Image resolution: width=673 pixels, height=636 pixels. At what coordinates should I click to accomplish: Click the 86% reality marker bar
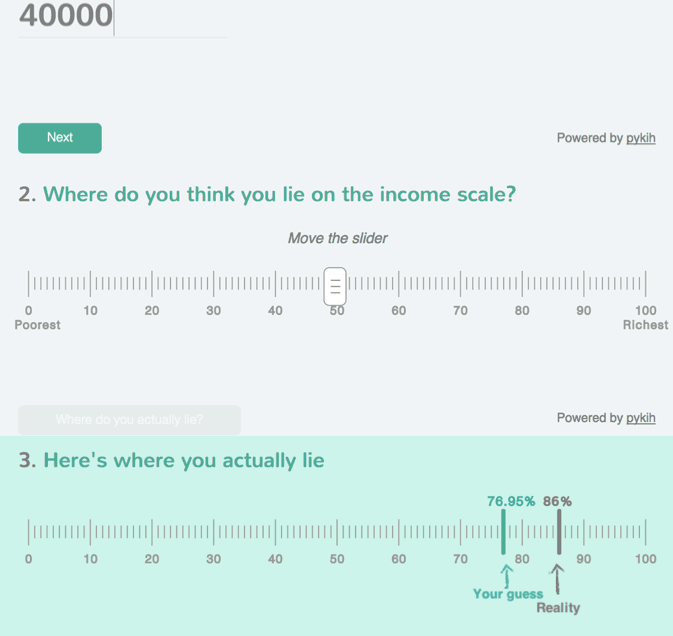click(559, 532)
